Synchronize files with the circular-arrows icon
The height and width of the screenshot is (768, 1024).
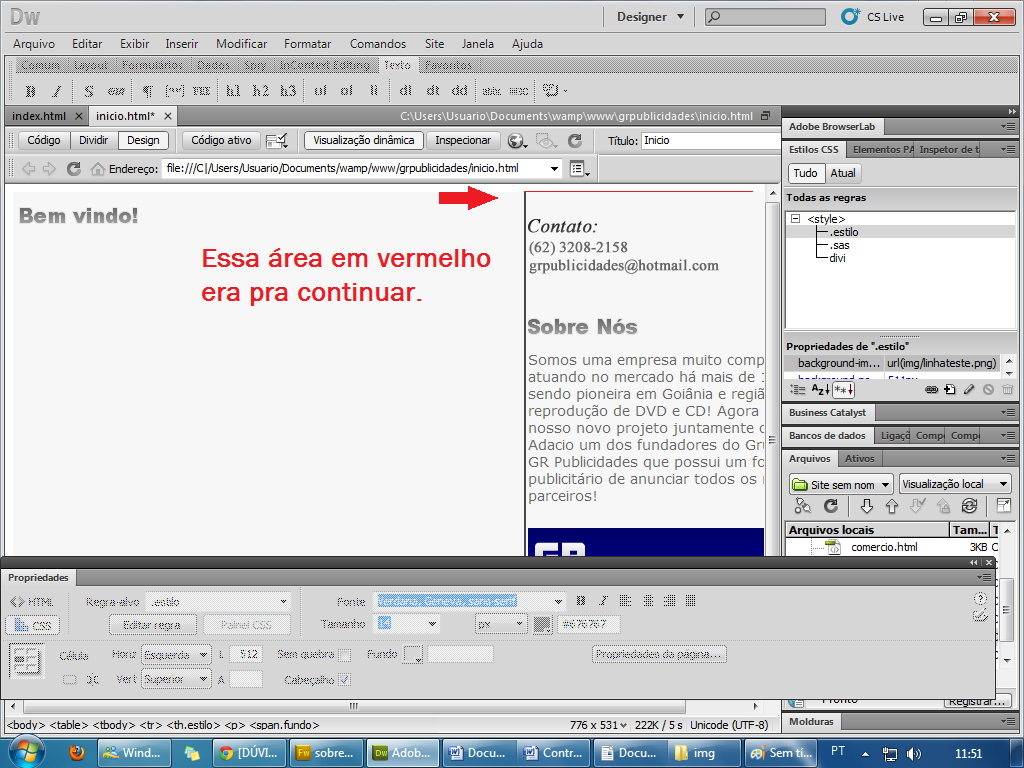coord(969,507)
